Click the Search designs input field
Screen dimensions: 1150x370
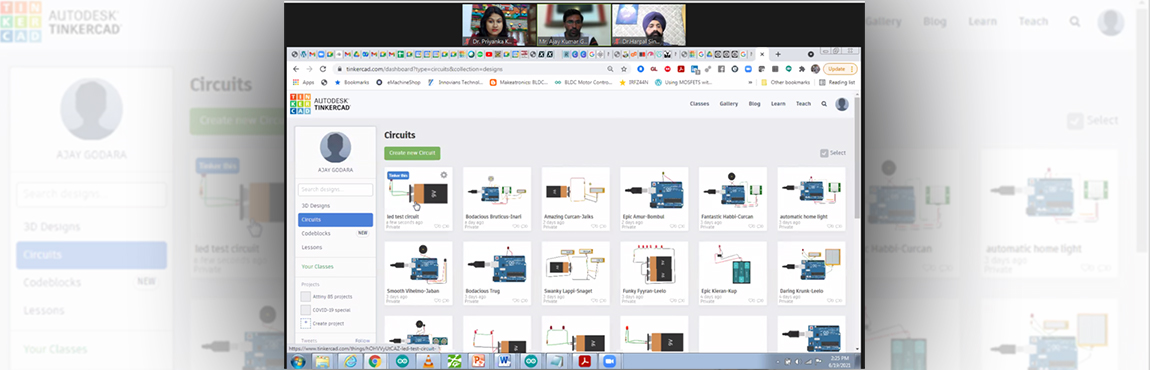335,190
